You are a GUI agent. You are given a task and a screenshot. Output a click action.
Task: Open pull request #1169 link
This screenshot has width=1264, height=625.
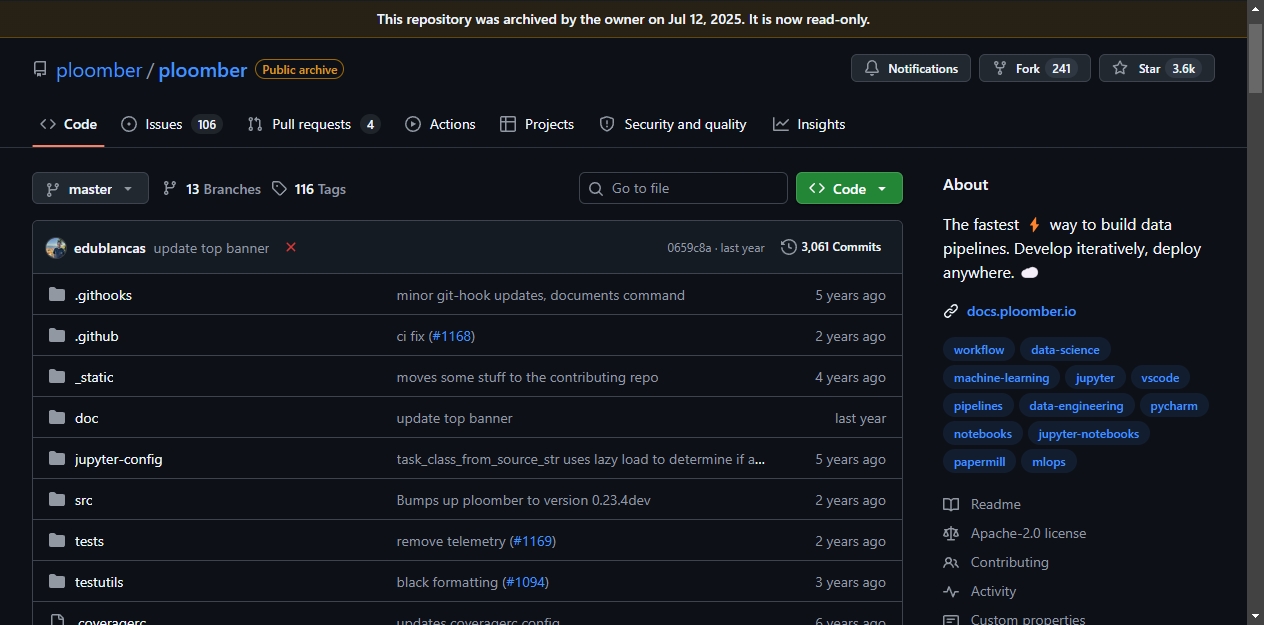pyautogui.click(x=532, y=541)
